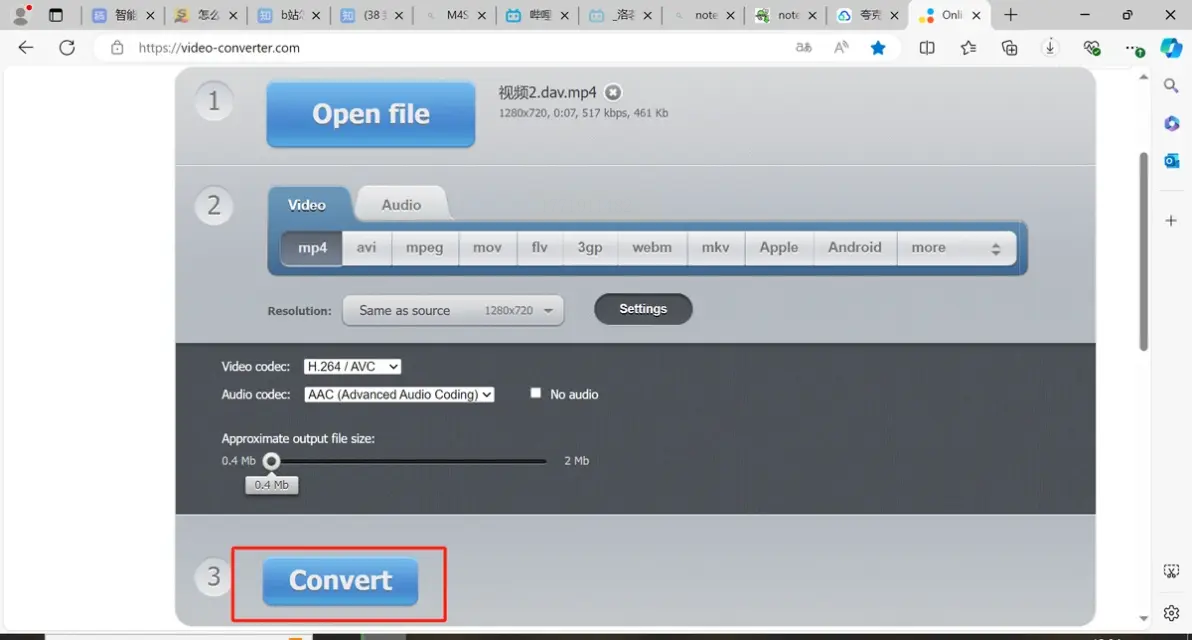
Task: Open the Resolution Same as source dropdown
Action: pyautogui.click(x=453, y=310)
